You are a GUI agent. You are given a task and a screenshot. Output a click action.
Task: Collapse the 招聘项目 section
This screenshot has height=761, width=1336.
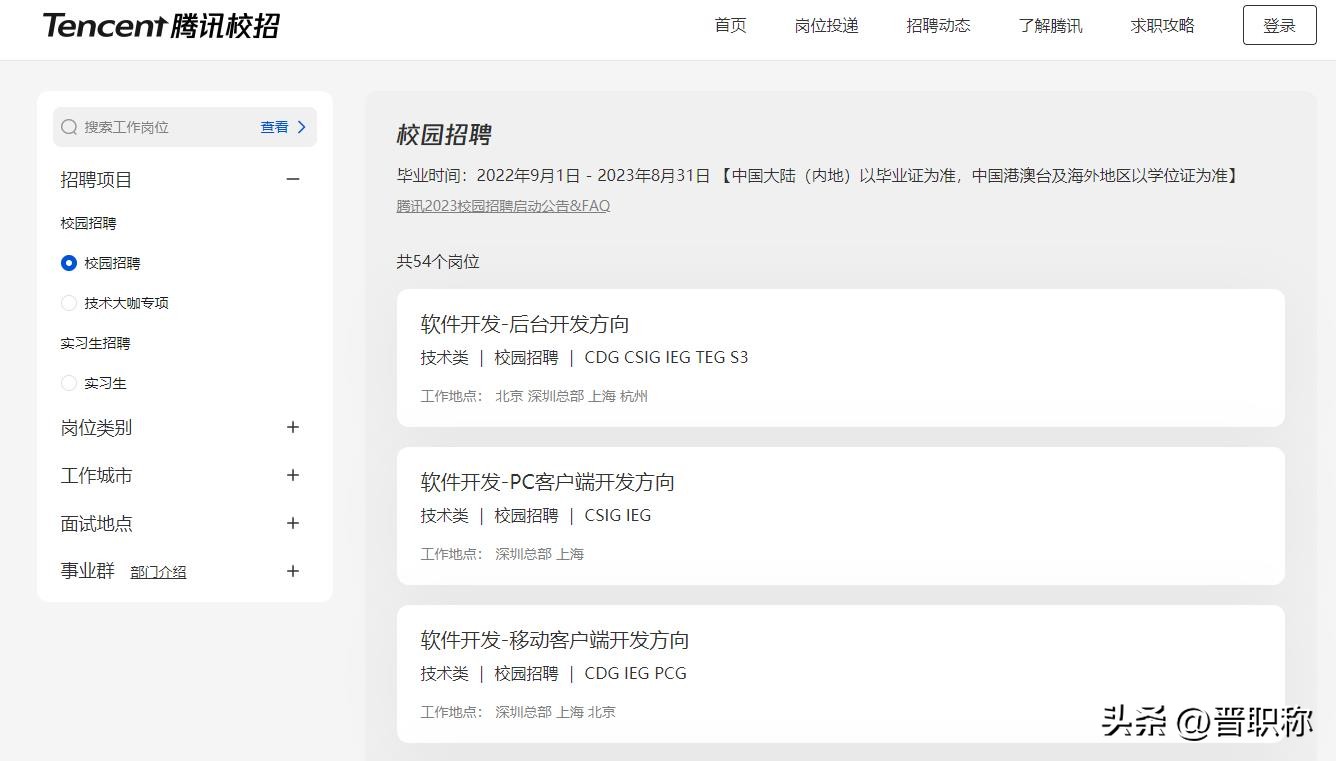(x=293, y=179)
